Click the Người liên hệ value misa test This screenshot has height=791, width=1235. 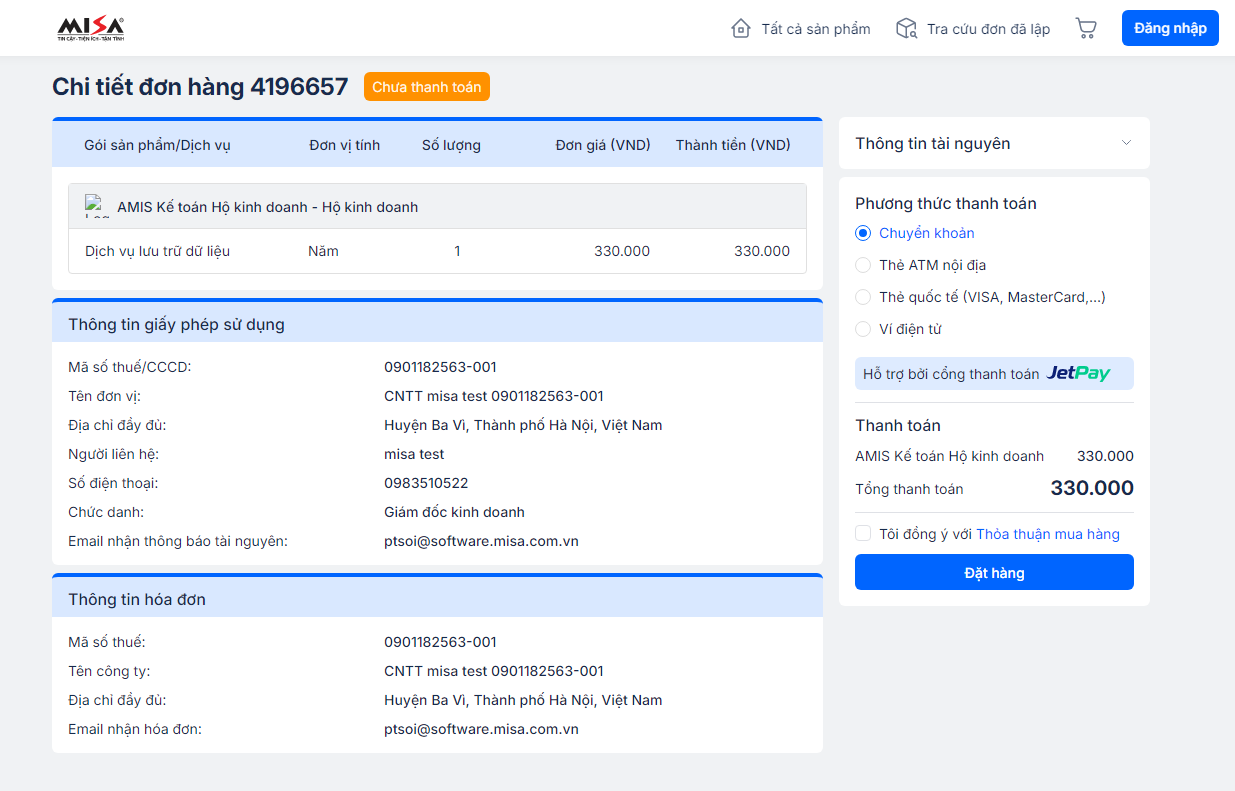tap(414, 454)
